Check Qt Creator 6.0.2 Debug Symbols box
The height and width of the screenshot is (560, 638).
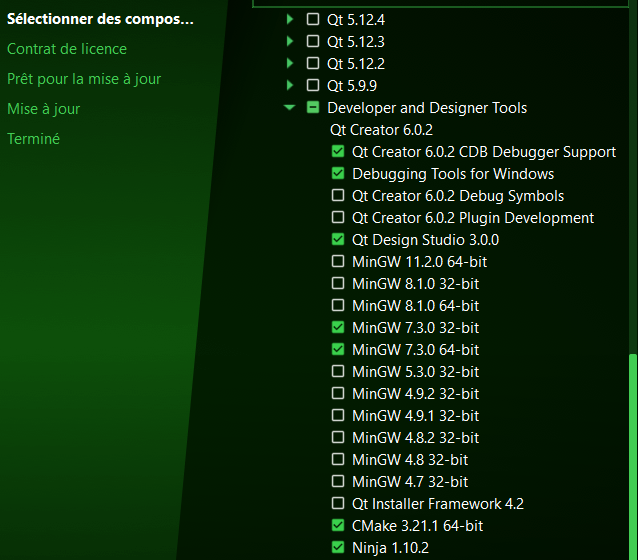click(x=338, y=195)
